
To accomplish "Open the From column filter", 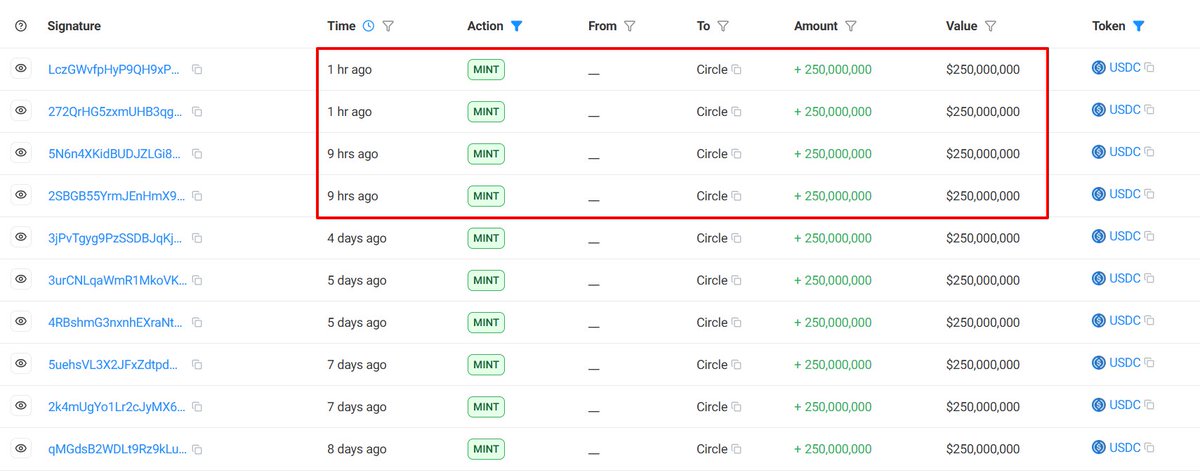I will [629, 26].
